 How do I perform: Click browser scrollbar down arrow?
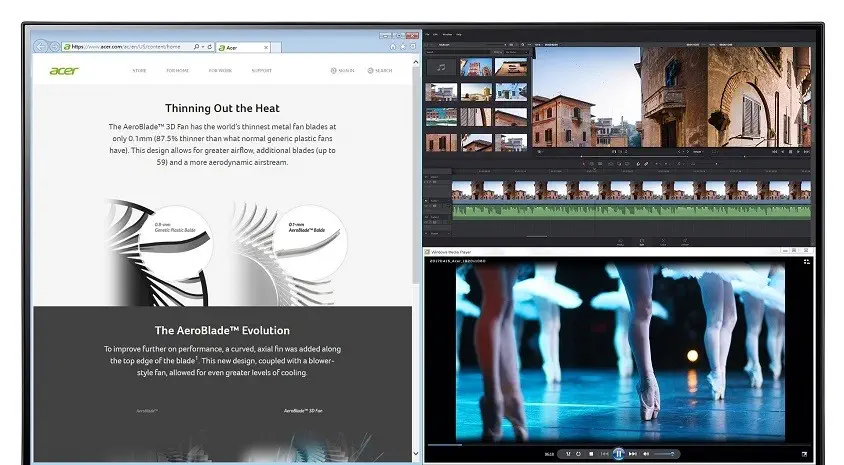click(416, 454)
